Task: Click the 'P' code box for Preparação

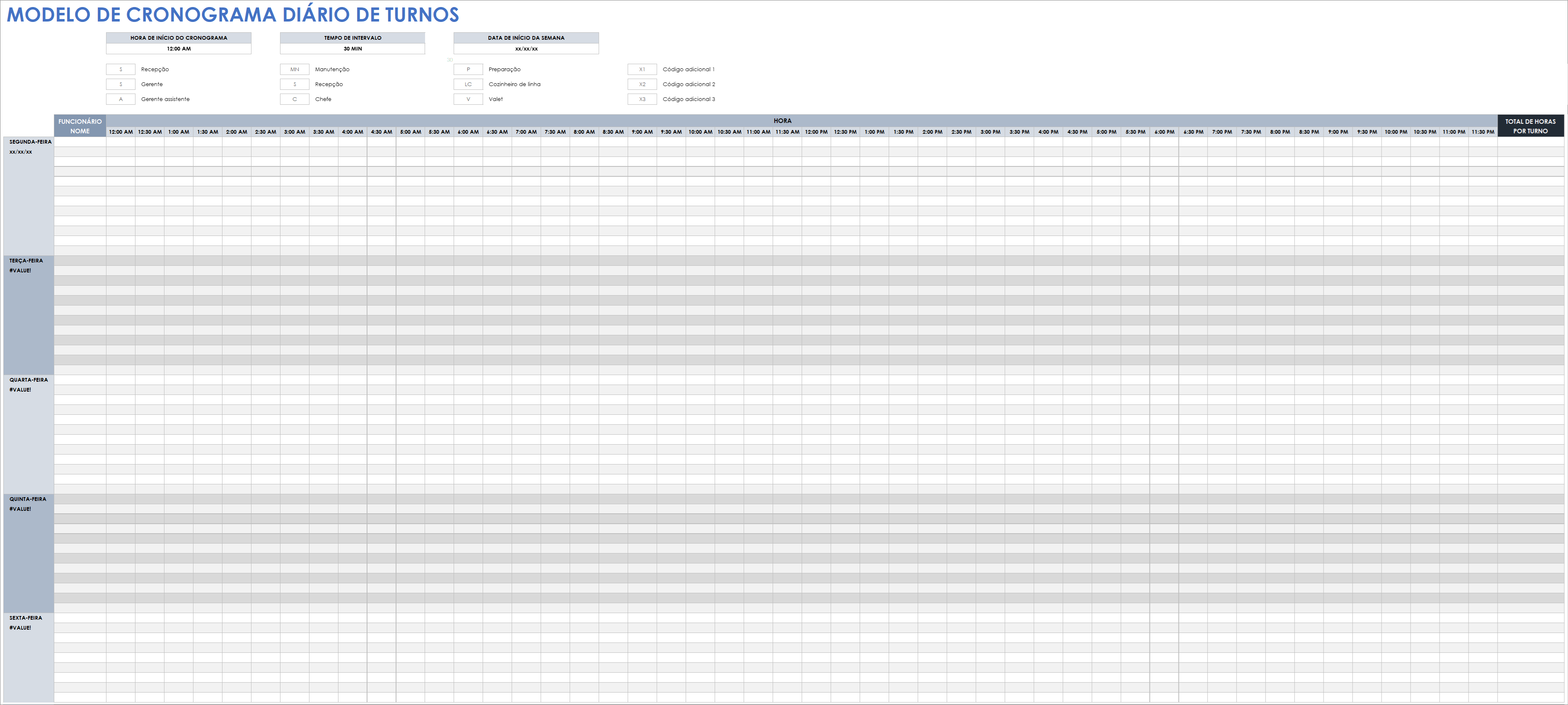Action: tap(468, 70)
